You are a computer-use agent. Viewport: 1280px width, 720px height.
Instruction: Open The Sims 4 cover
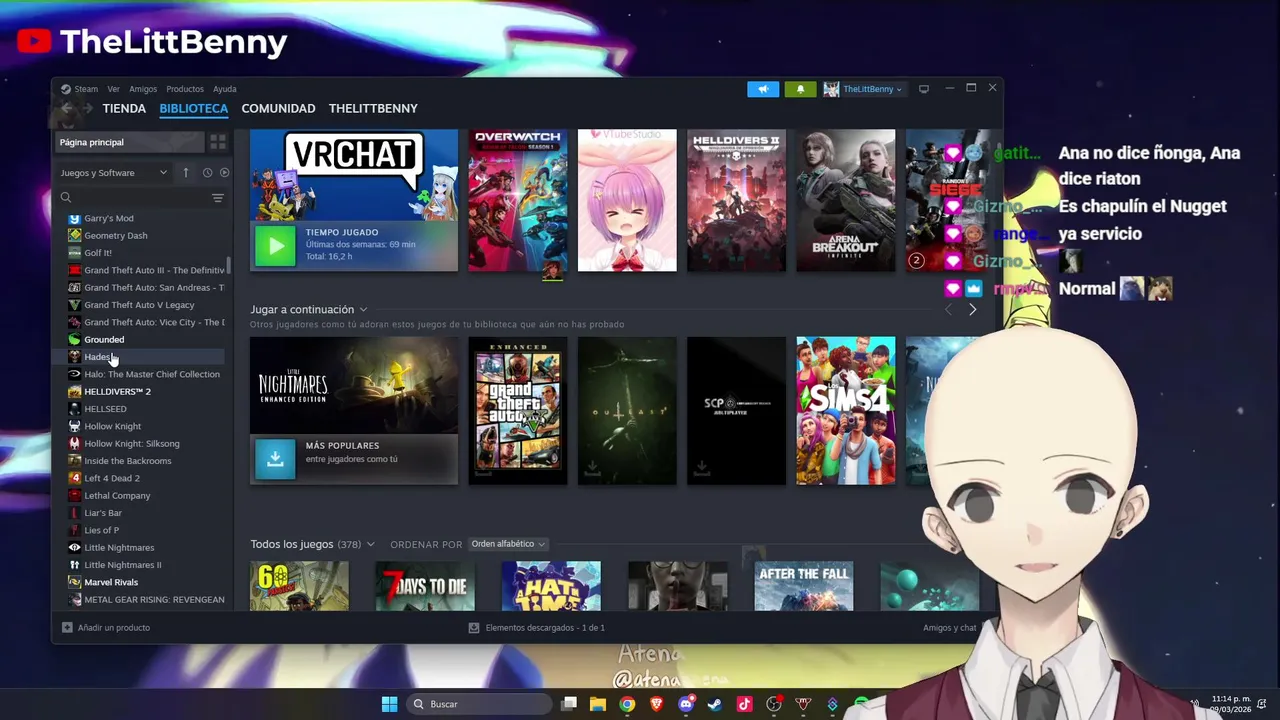pos(846,411)
